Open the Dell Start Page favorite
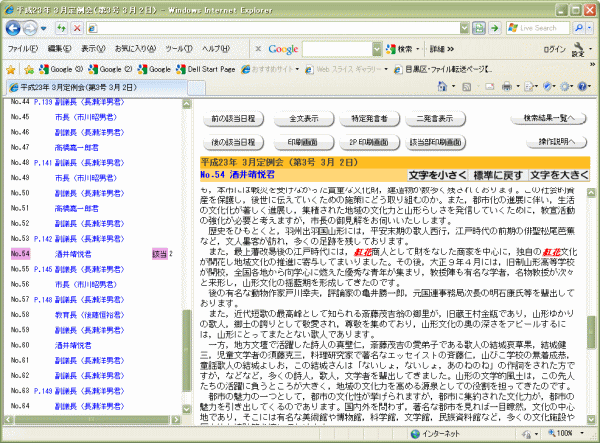This screenshot has width=600, height=443. click(x=206, y=69)
